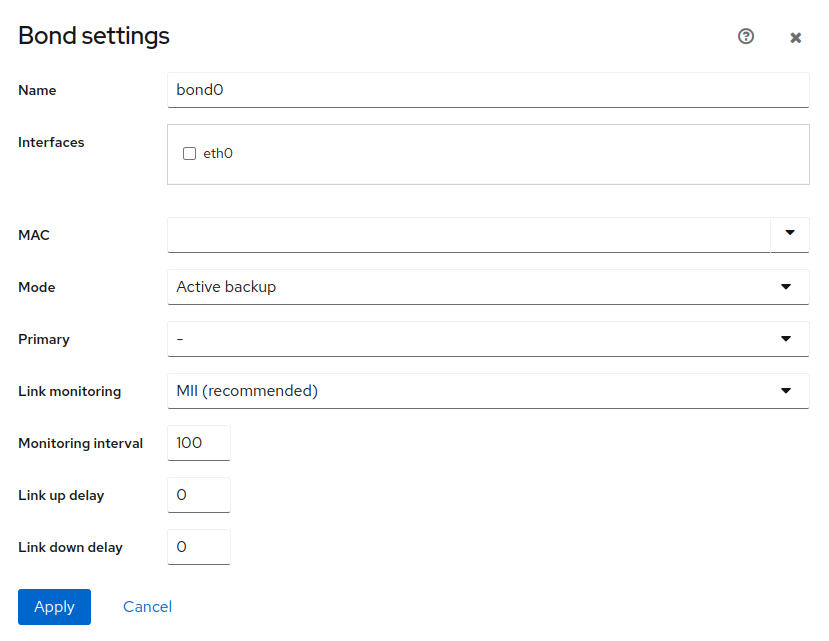The image size is (829, 641).
Task: Click the Link monitoring label
Action: point(69,392)
